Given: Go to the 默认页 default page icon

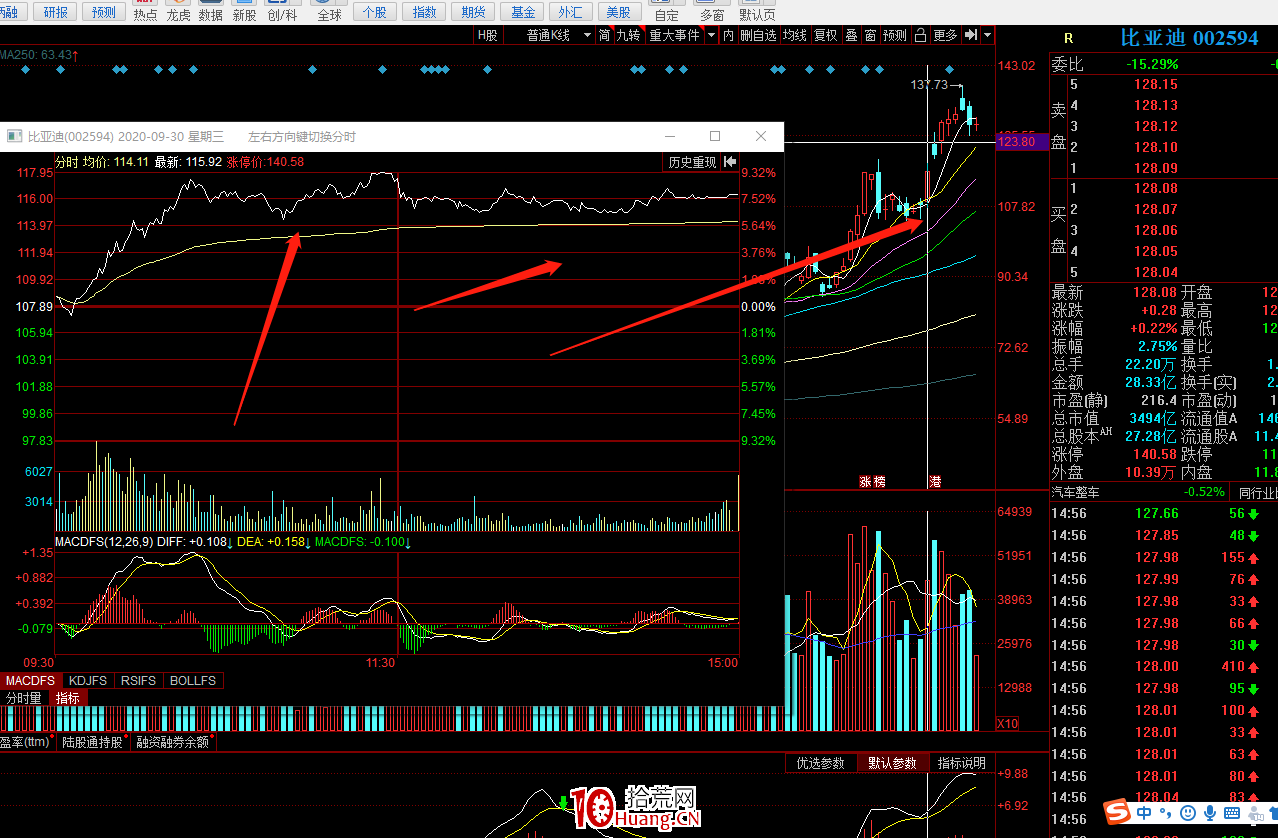Looking at the screenshot, I should [757, 12].
